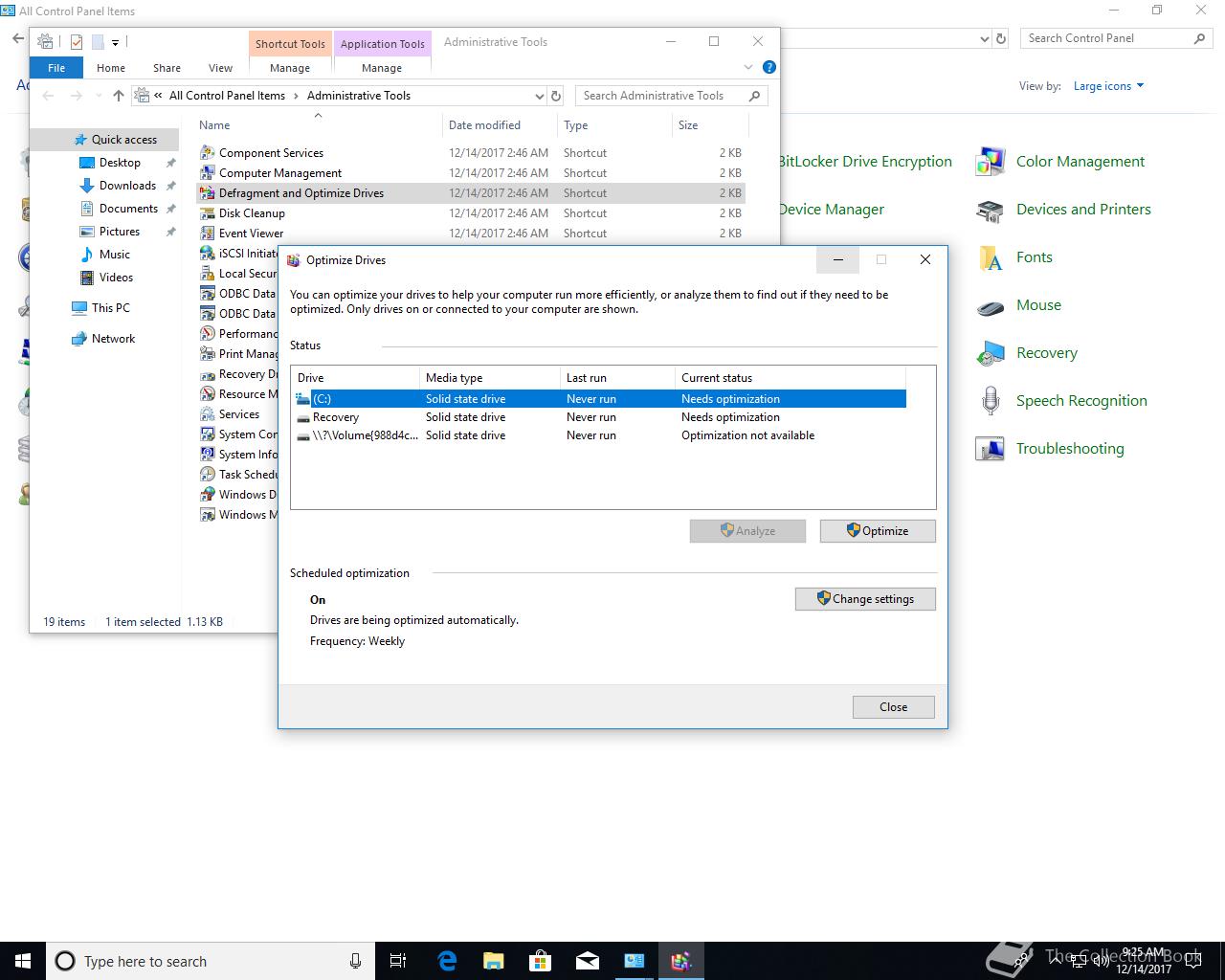Open the address bar history dropdown
The width and height of the screenshot is (1225, 980).
[x=539, y=96]
